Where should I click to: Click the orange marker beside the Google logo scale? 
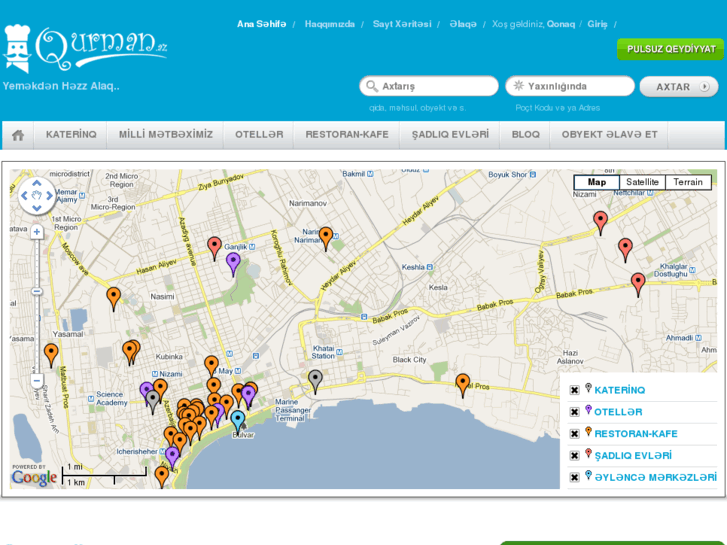click(161, 477)
